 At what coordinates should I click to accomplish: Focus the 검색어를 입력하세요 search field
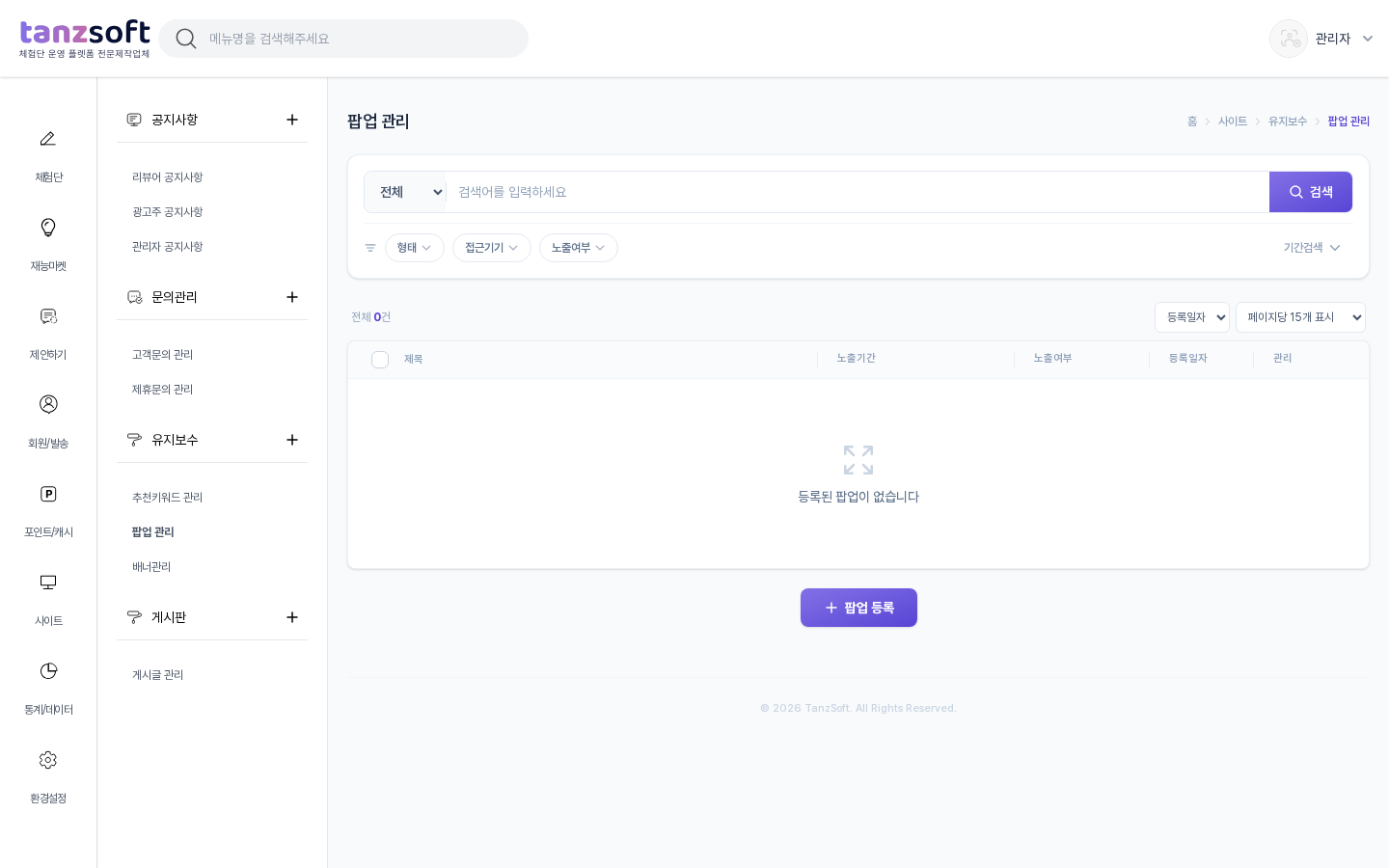pos(858,192)
